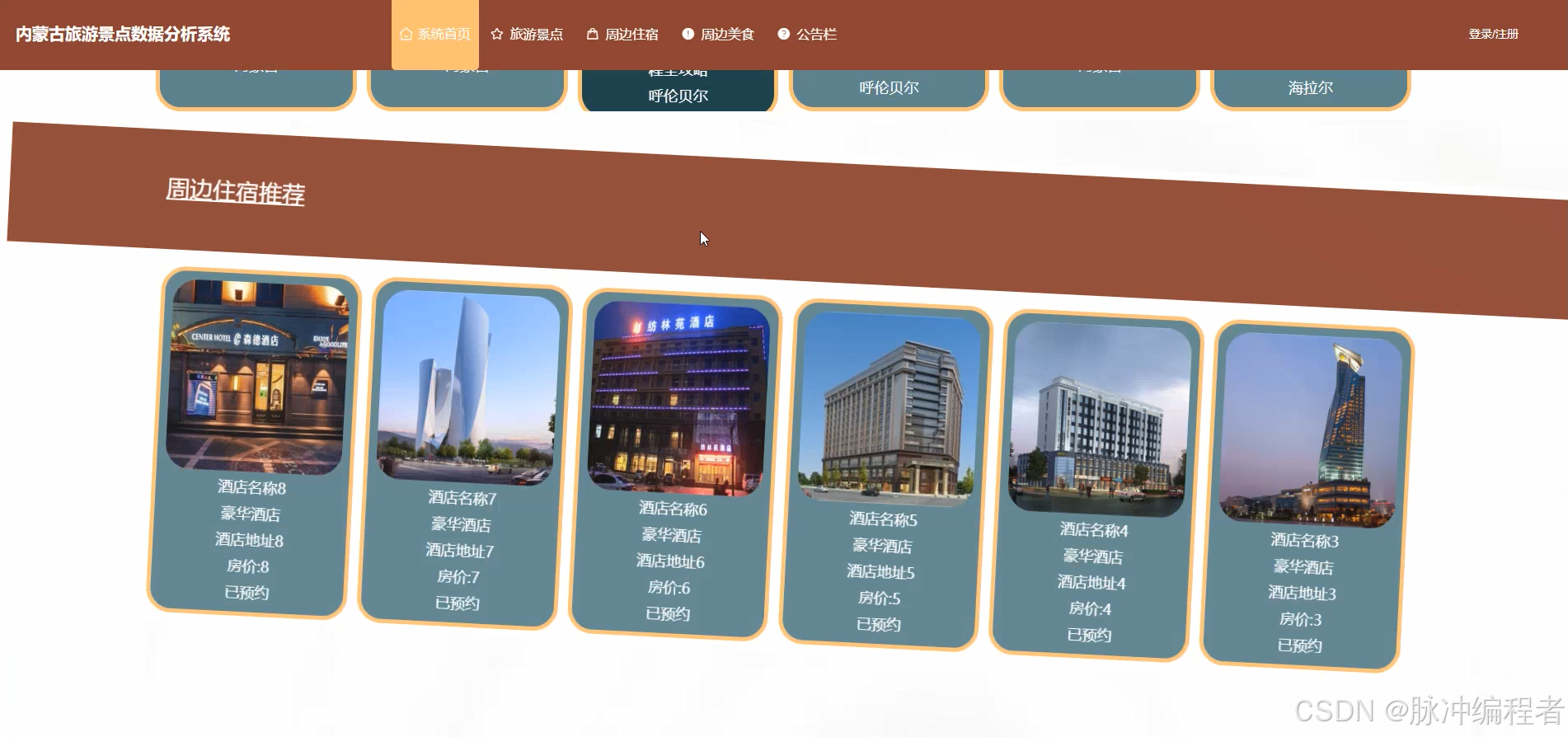Viewport: 1568px width, 737px height.
Task: Click the star icon for 旅游景点
Action: click(x=496, y=34)
